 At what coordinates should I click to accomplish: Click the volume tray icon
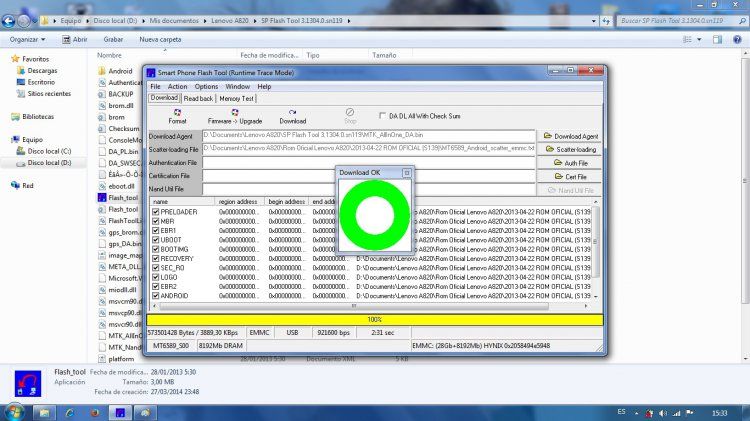662,412
